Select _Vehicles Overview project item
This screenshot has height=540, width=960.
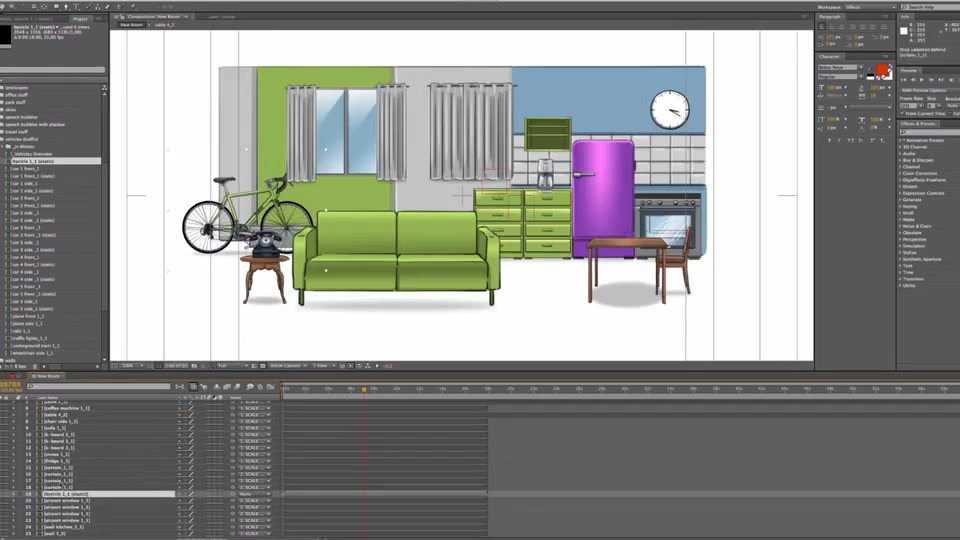click(34, 154)
